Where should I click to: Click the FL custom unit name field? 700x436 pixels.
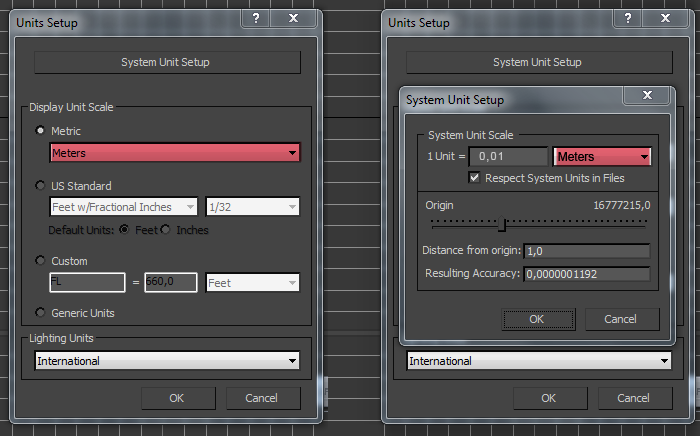pyautogui.click(x=88, y=282)
